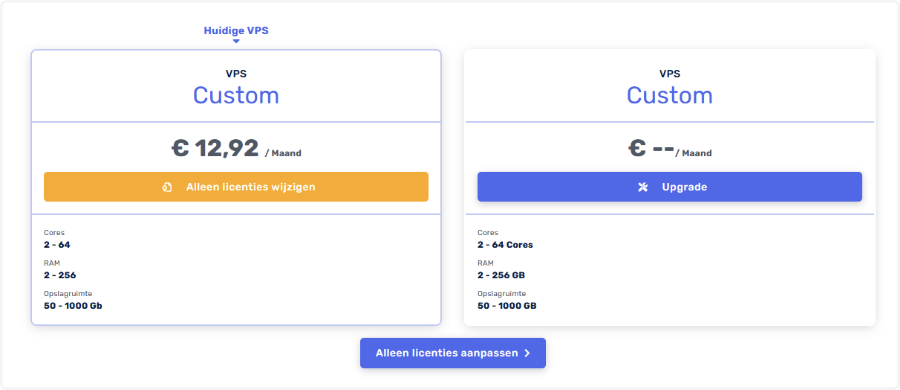Click 50 - 1000 Gb in the current VPS card

coord(73,306)
